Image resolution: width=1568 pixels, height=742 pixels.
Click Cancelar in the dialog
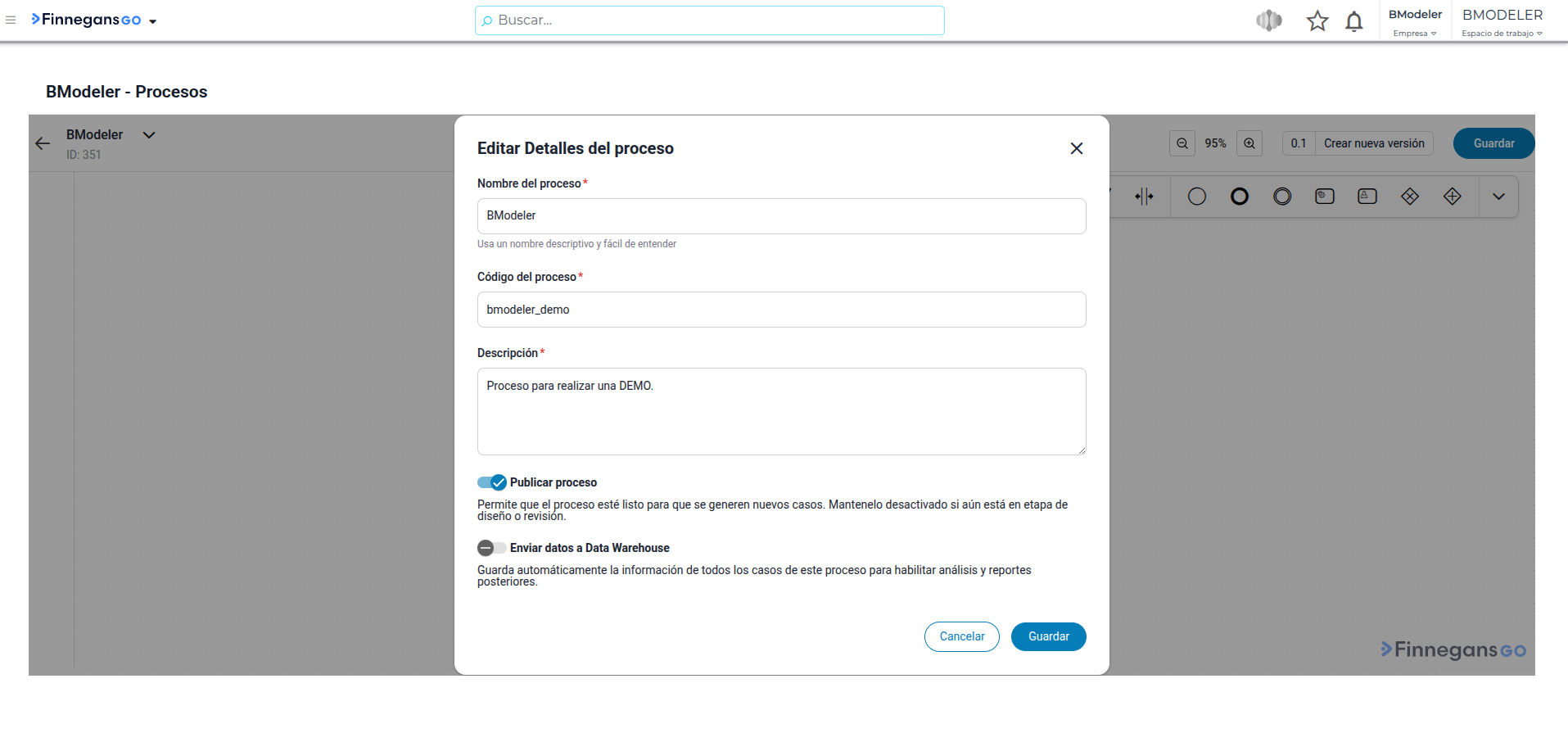click(962, 637)
